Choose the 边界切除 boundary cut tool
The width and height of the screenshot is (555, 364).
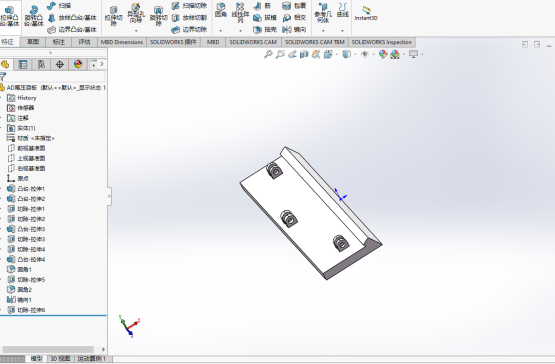(189, 29)
